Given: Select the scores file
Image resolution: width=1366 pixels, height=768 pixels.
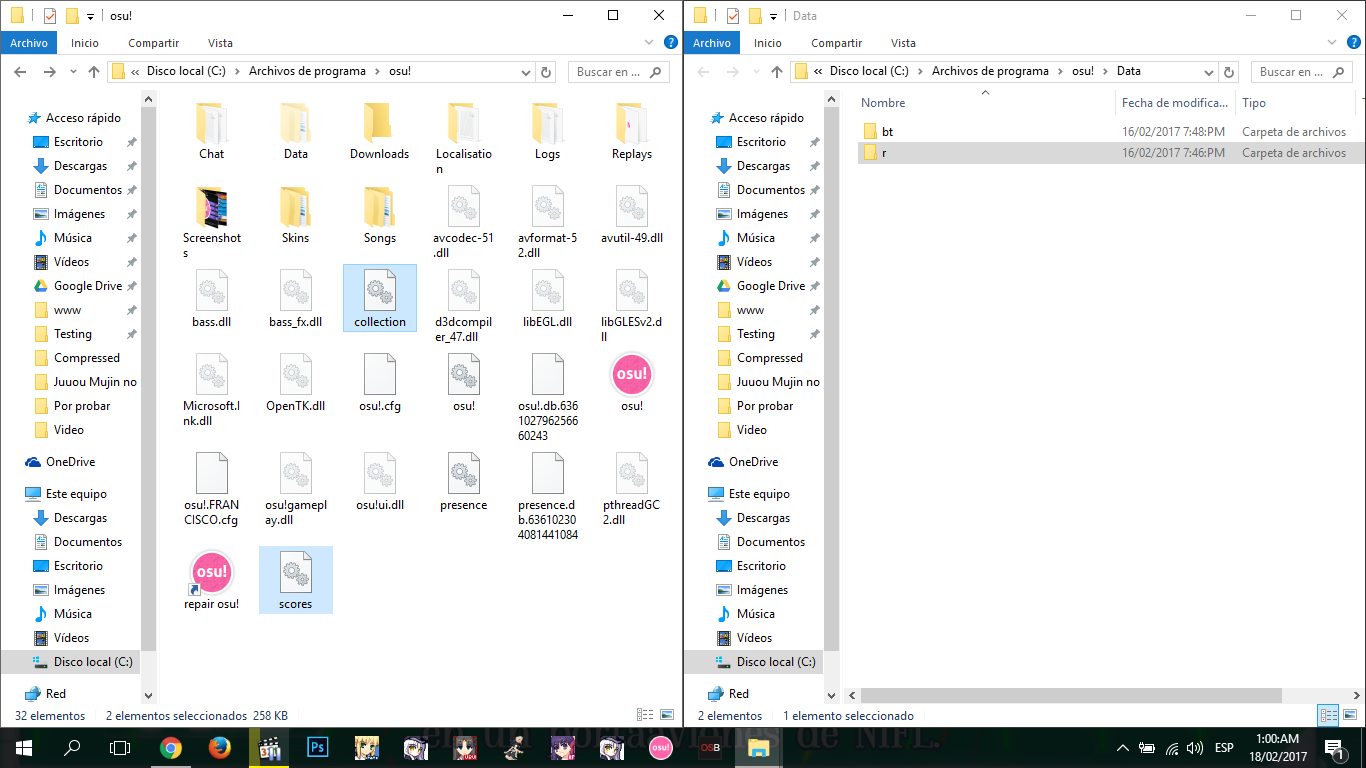Looking at the screenshot, I should (296, 580).
